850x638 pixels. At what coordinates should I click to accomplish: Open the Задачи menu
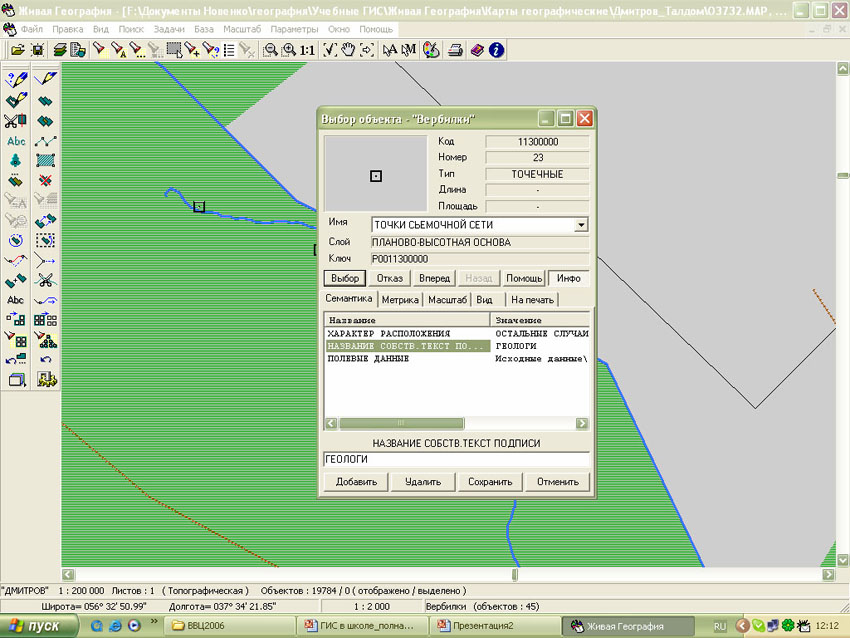(169, 30)
